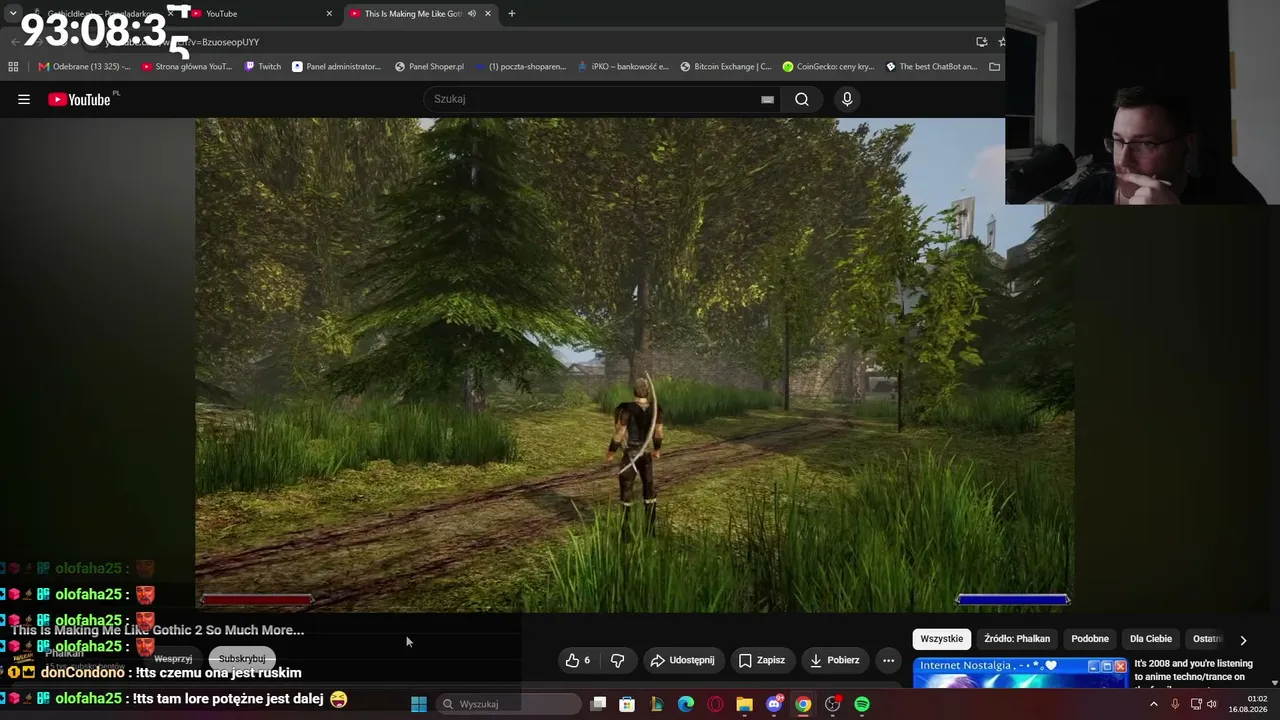Select the Podobne filter chip

click(1090, 639)
